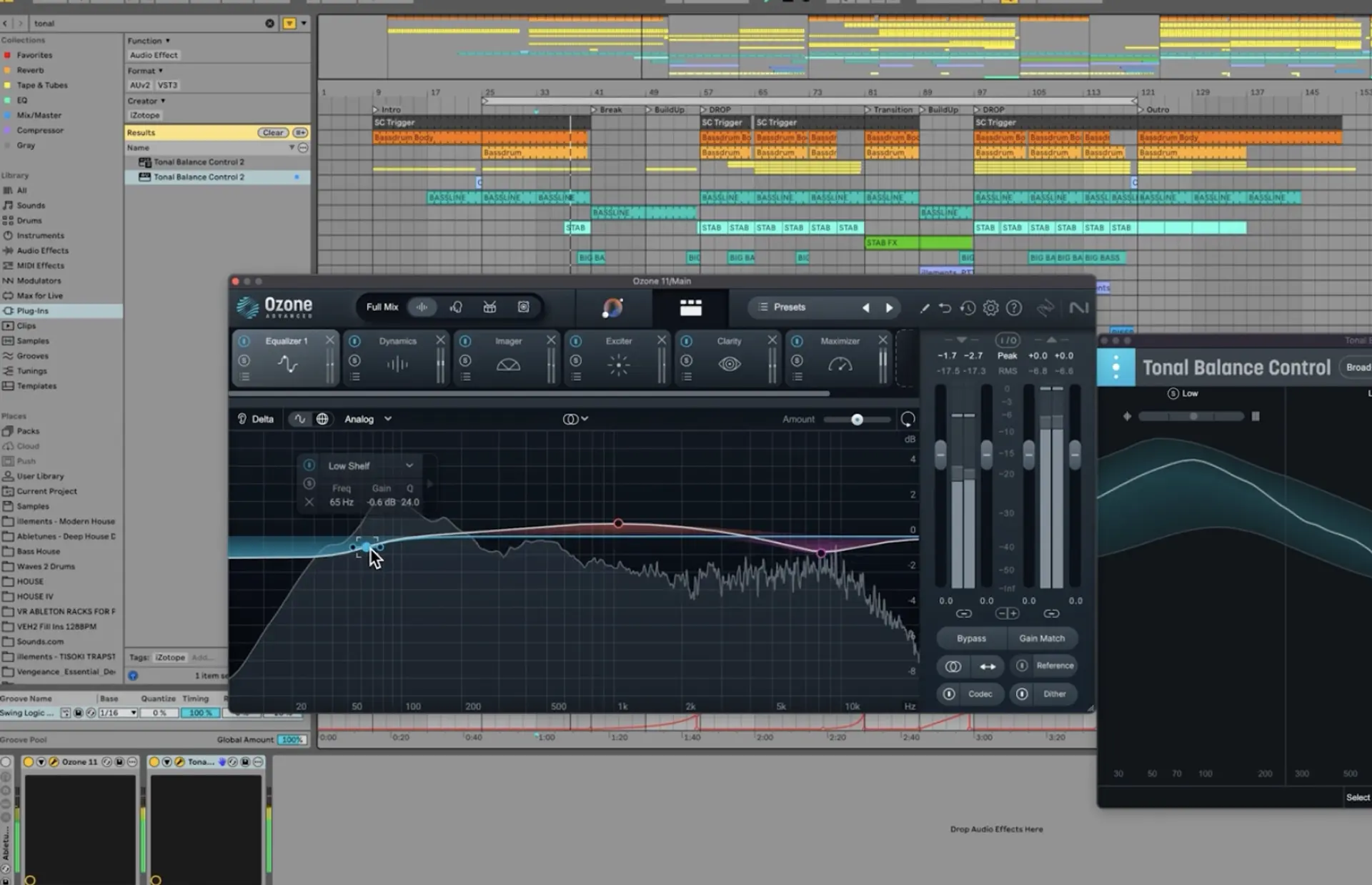Open groove Base 1/16 dropdown
The image size is (1372, 885).
[118, 713]
